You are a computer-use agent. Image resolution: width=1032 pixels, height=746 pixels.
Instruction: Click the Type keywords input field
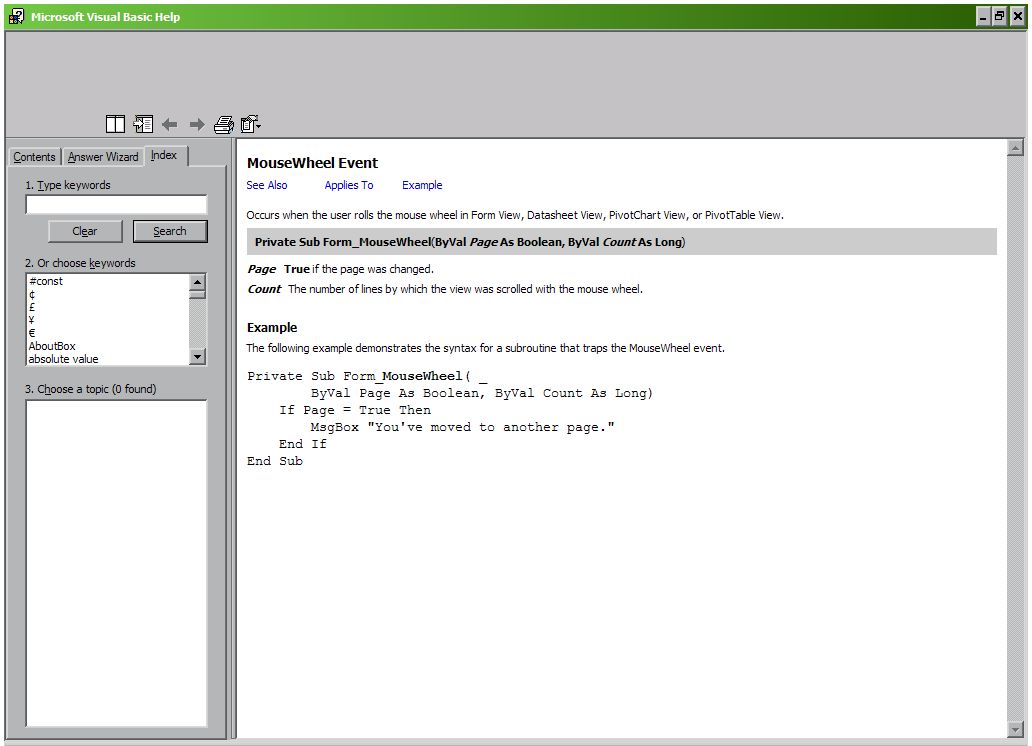[116, 204]
